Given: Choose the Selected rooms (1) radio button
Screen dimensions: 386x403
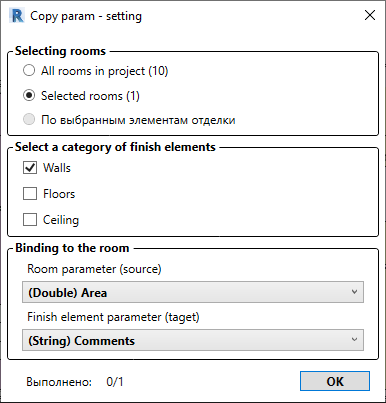Looking at the screenshot, I should (x=29, y=96).
